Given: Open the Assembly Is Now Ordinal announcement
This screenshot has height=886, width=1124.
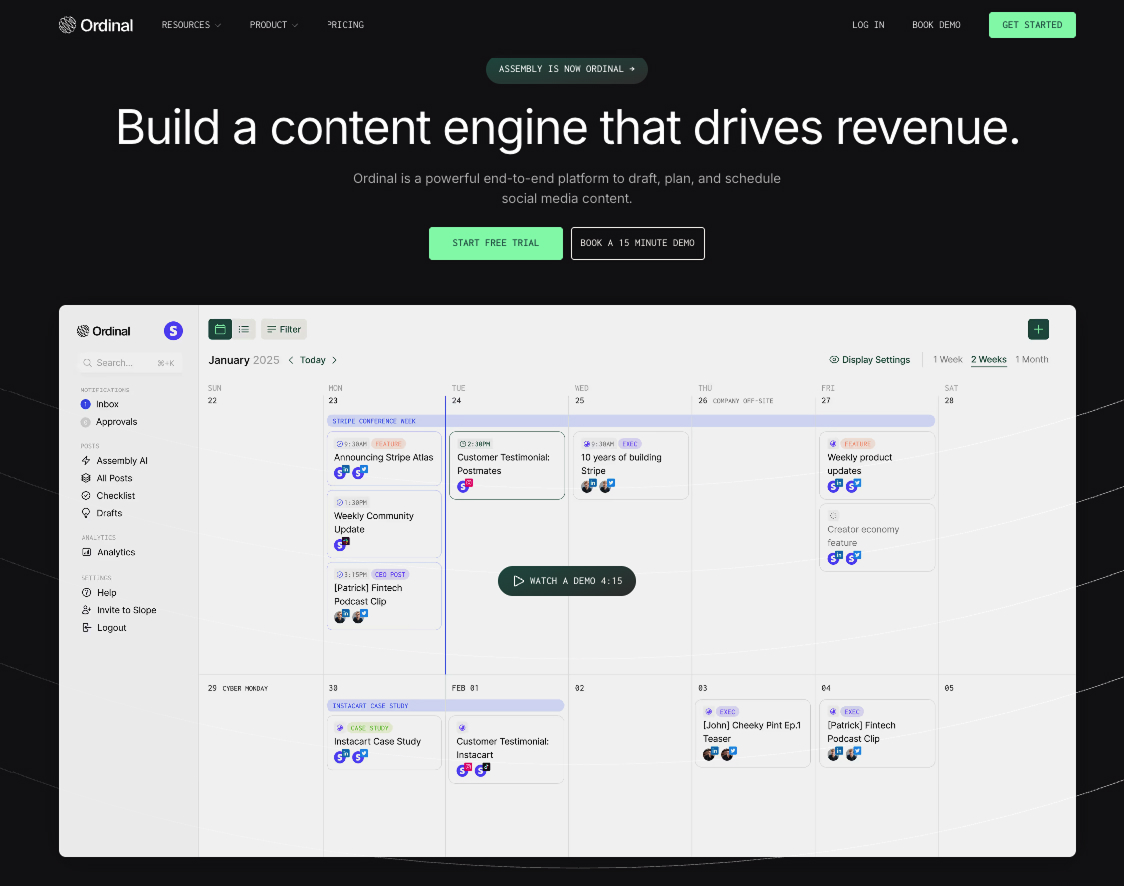Looking at the screenshot, I should pos(567,70).
